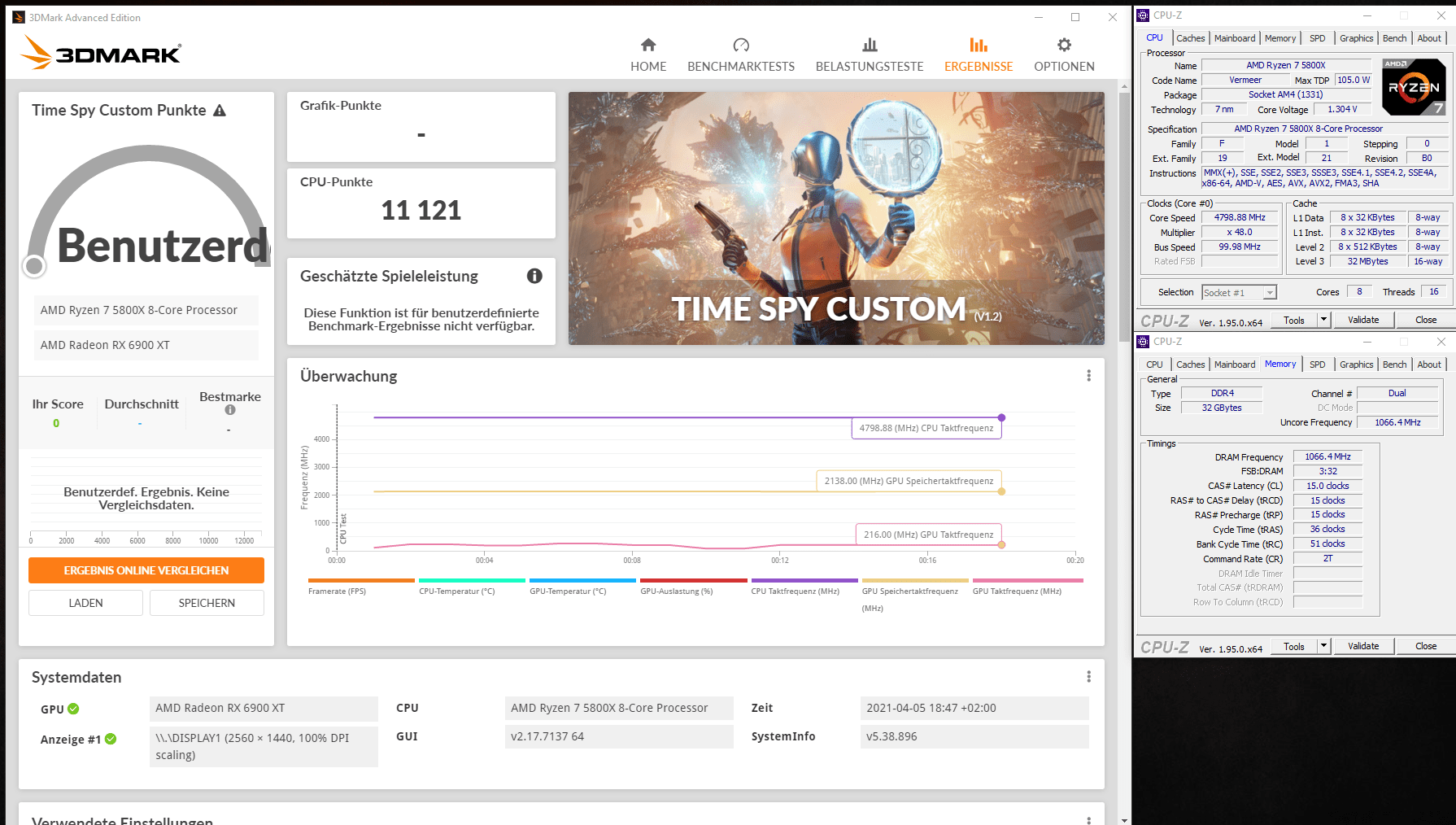
Task: Click the LADEN button
Action: (x=85, y=603)
